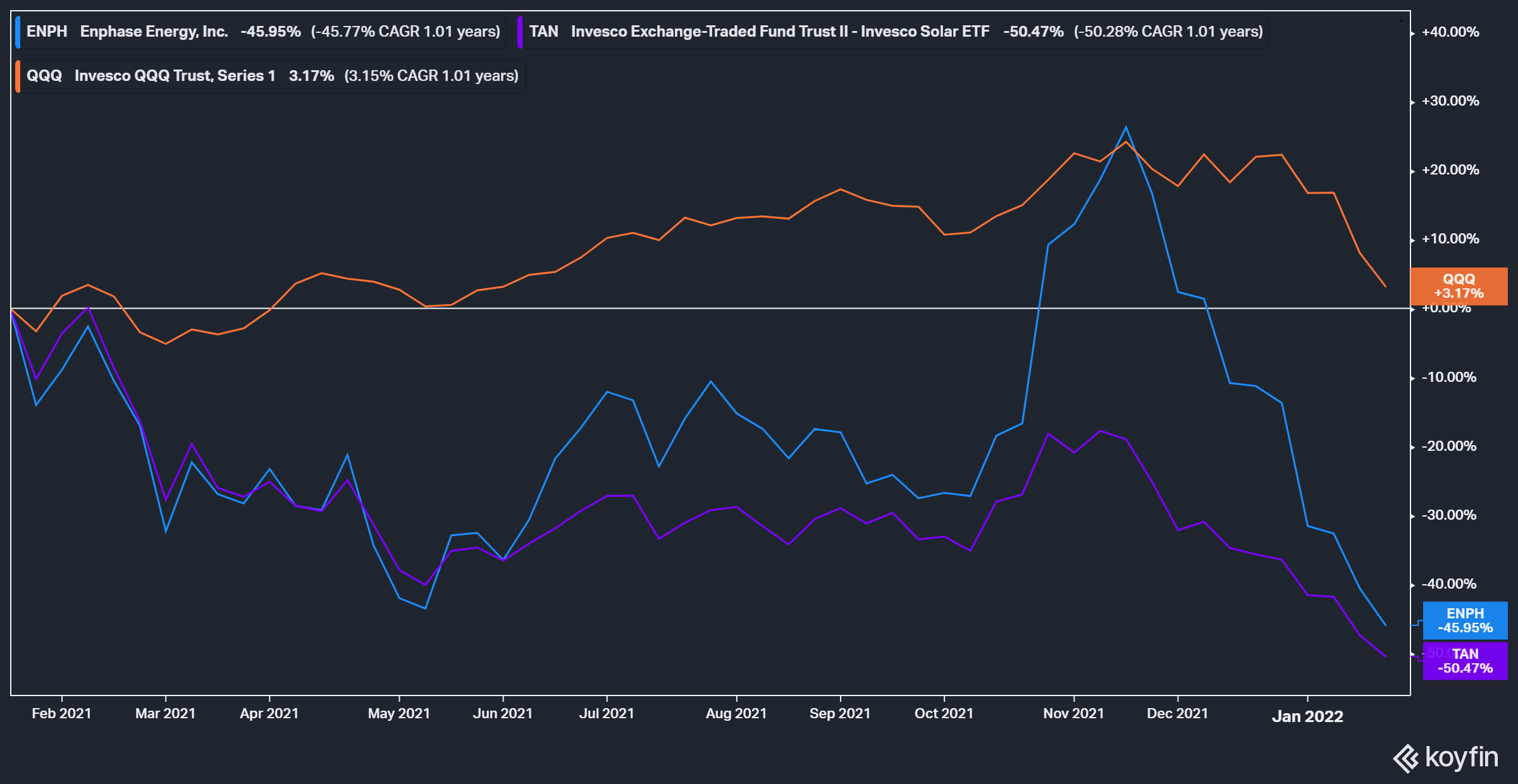Click the ENPH blue legend color bar
This screenshot has height=784, width=1518.
18,32
